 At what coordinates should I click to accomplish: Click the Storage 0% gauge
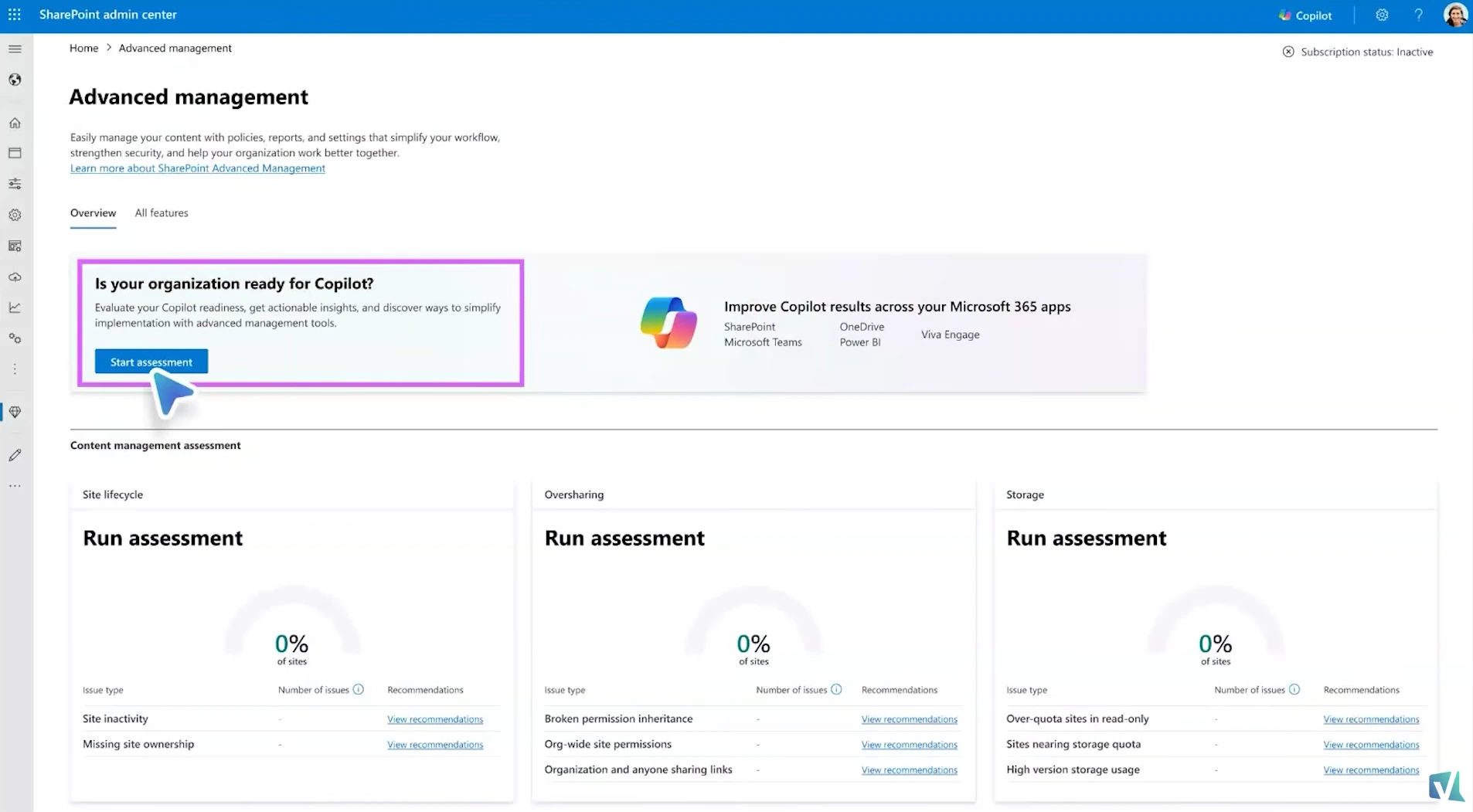tap(1216, 626)
